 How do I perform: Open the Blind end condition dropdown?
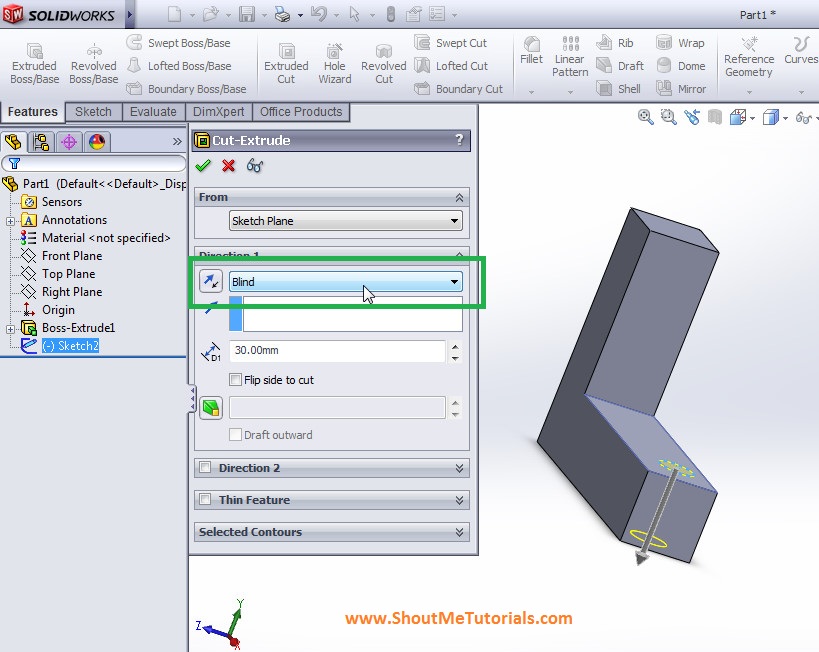(346, 282)
